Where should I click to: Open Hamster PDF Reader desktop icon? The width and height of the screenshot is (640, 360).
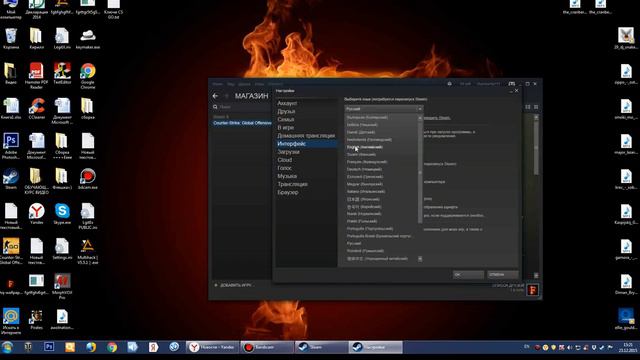(x=37, y=76)
